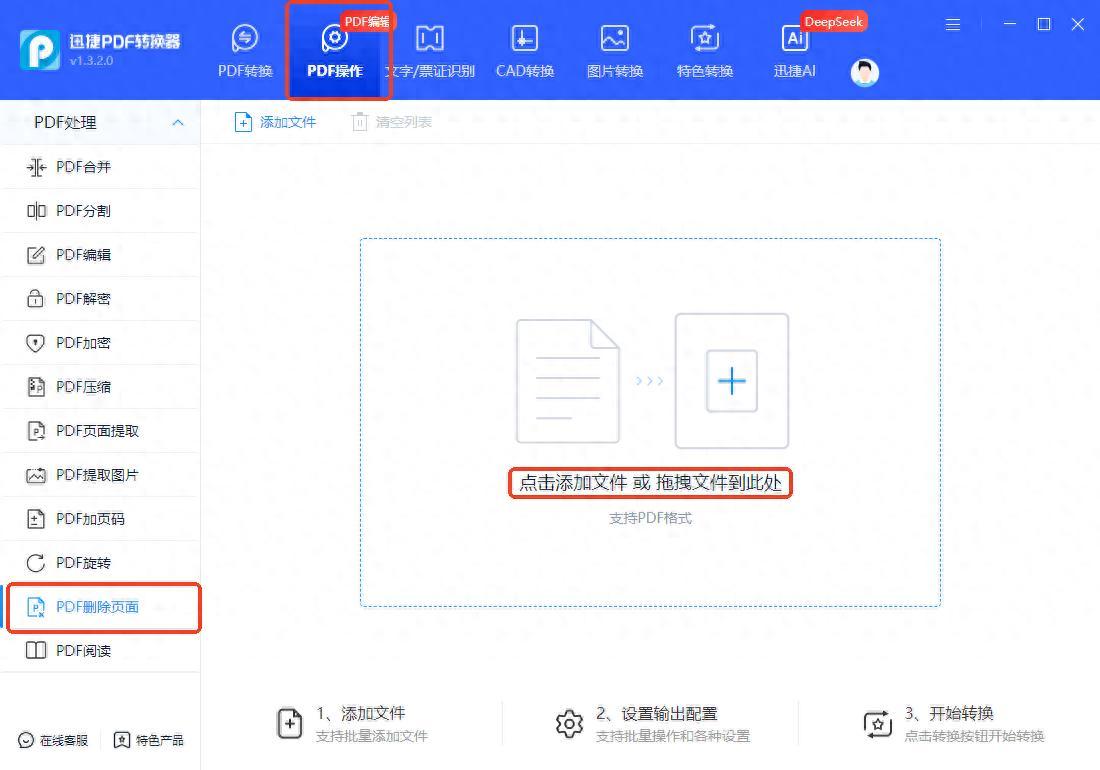Open PDF压缩 sidebar item
This screenshot has height=770, width=1100.
point(83,387)
